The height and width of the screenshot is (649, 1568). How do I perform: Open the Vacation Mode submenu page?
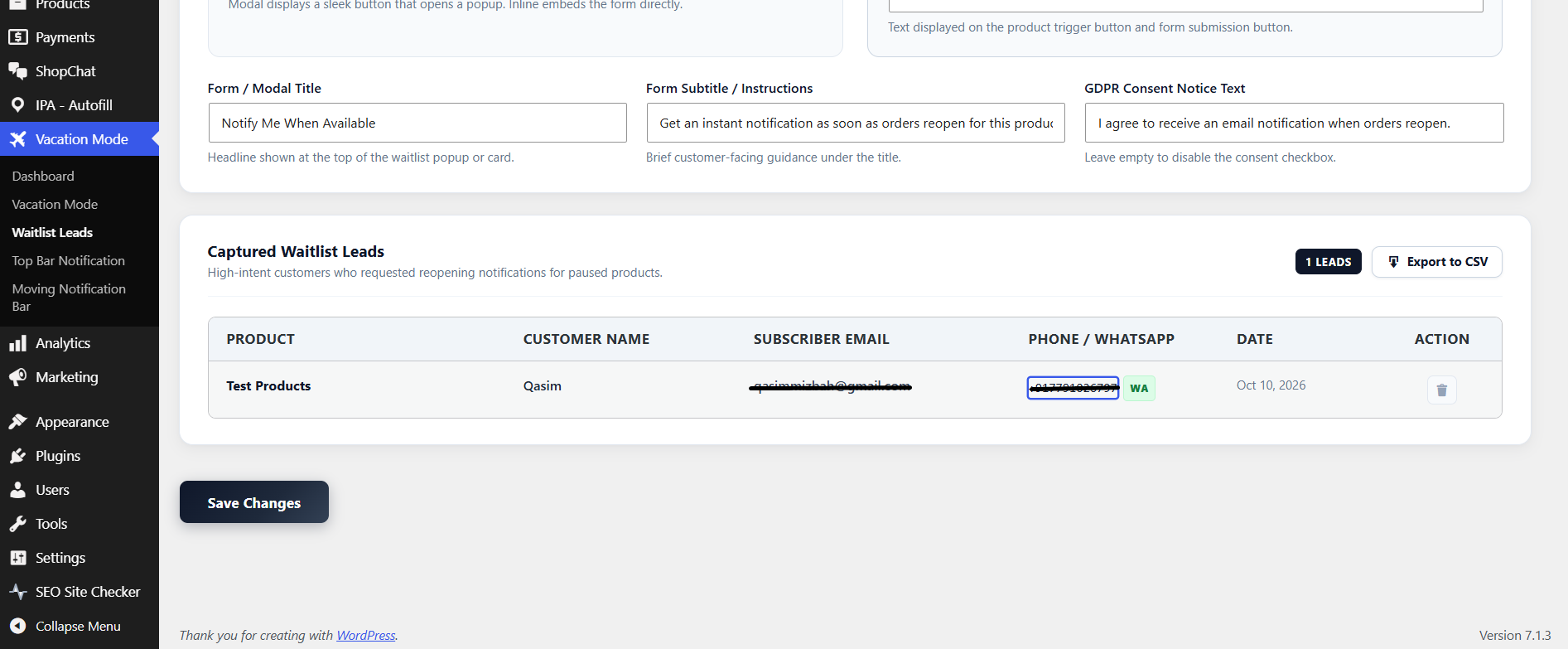55,204
